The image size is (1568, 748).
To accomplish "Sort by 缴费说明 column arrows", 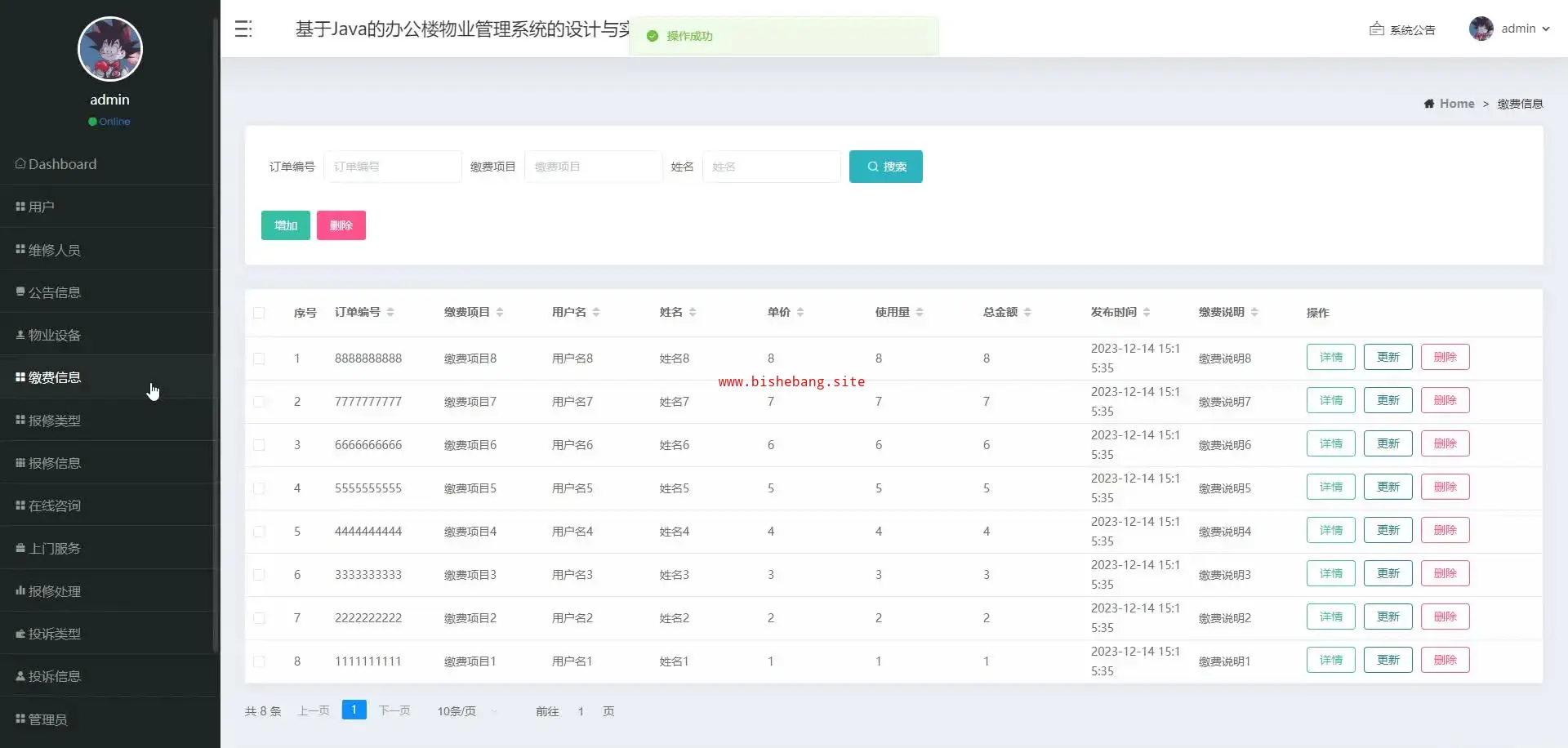I will click(x=1254, y=312).
